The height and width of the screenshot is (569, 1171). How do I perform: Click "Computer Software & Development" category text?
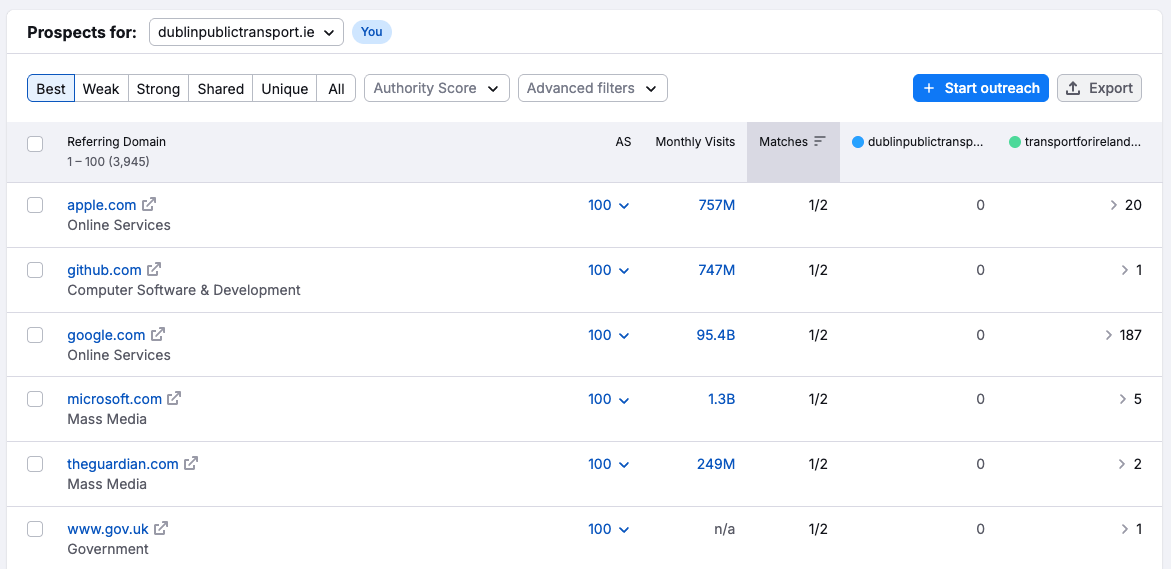pyautogui.click(x=184, y=290)
